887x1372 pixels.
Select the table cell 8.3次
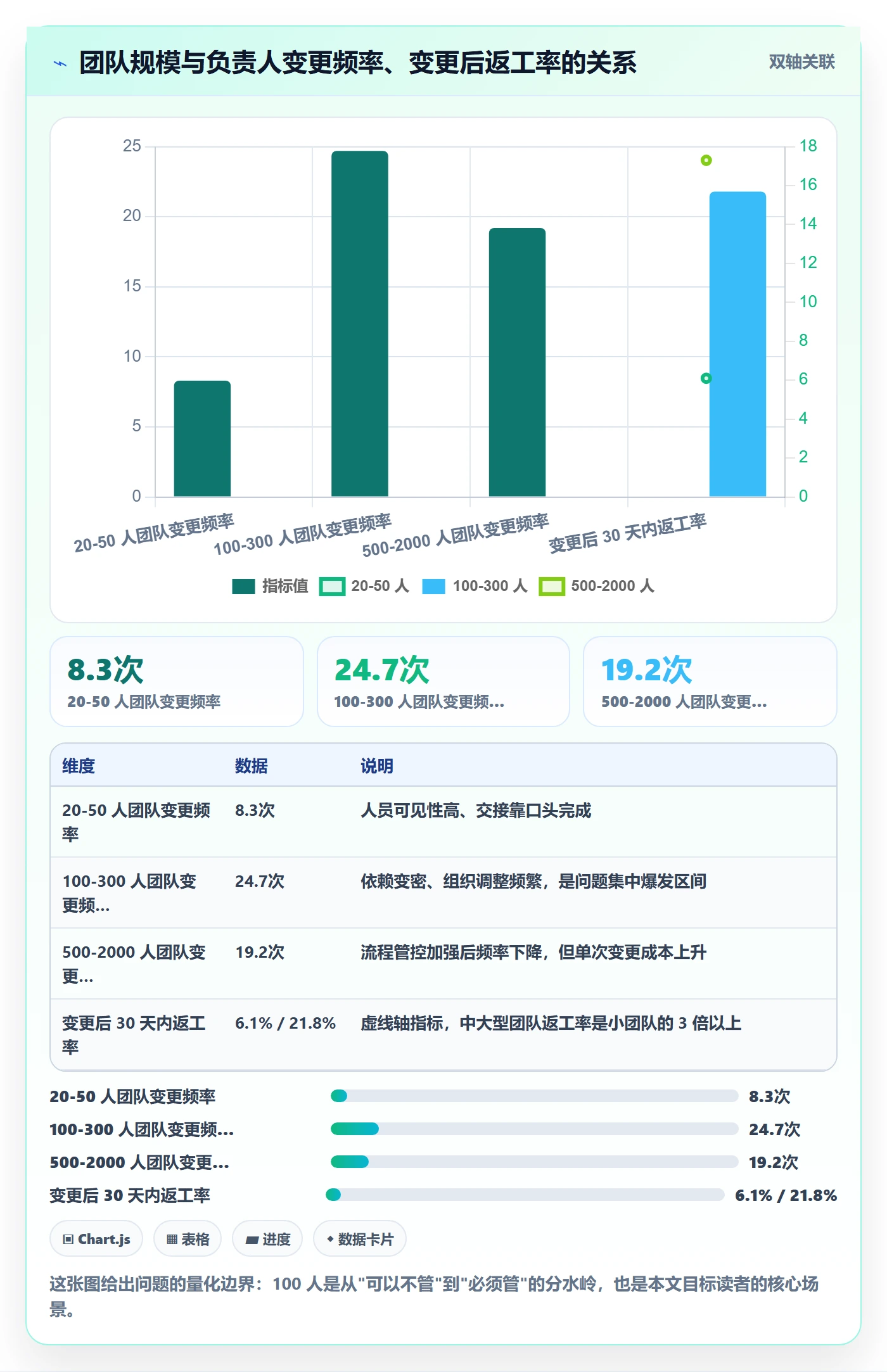[x=255, y=810]
